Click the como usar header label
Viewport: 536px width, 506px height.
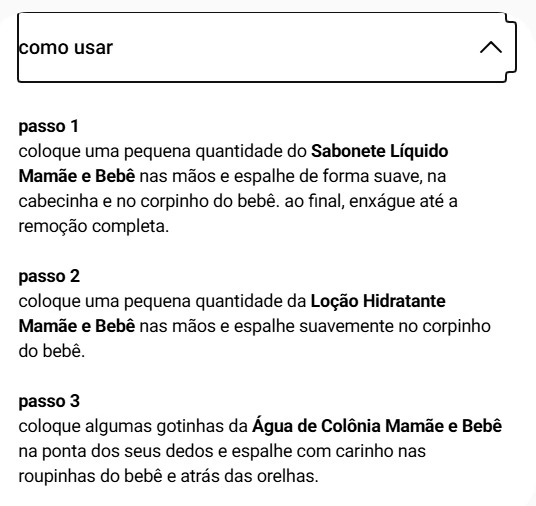(66, 47)
